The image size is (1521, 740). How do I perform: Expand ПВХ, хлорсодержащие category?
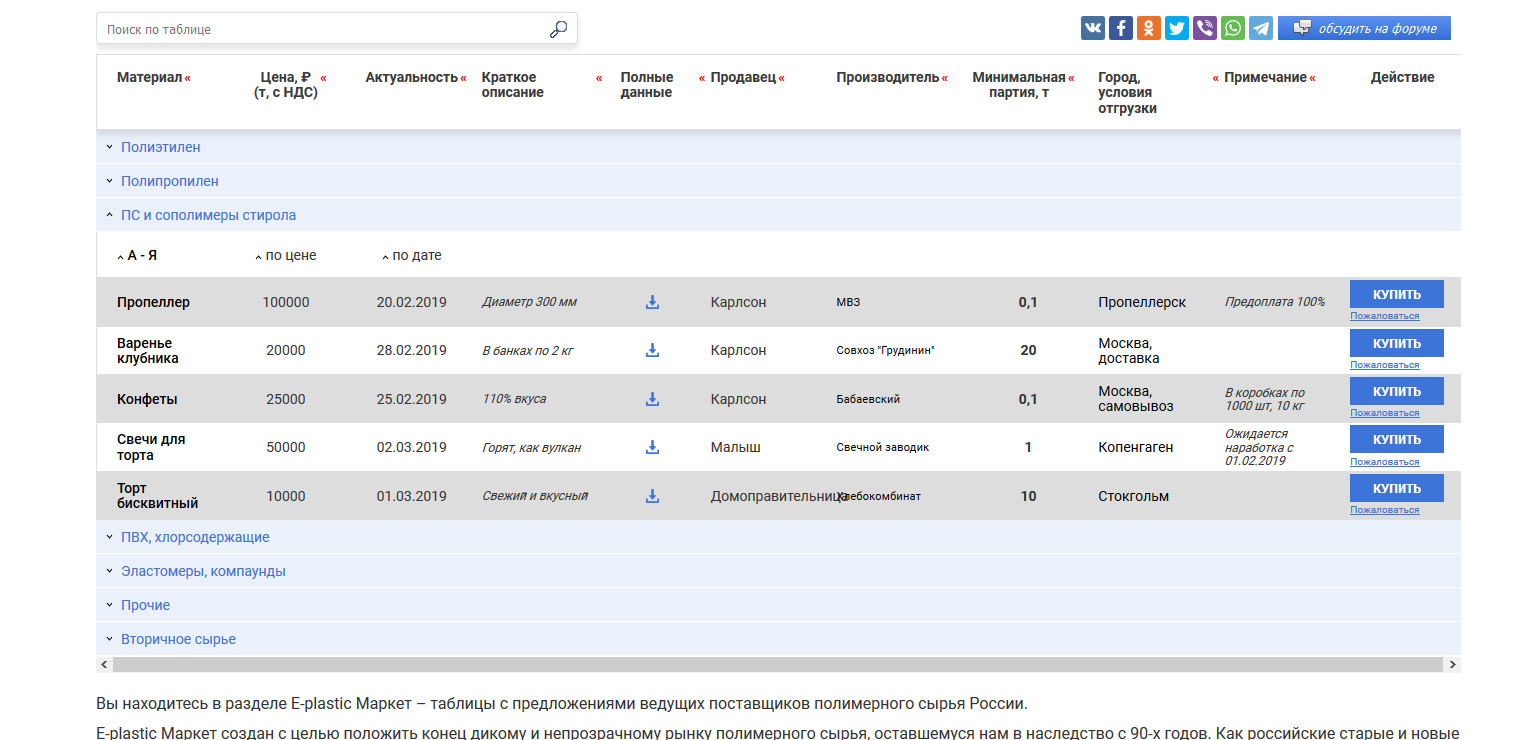(194, 537)
